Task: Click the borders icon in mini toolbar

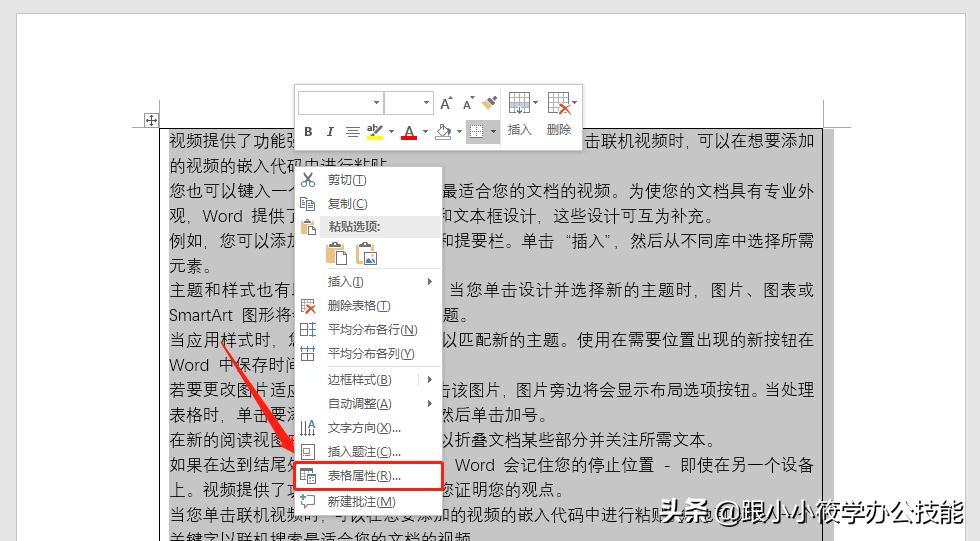Action: pos(476,132)
